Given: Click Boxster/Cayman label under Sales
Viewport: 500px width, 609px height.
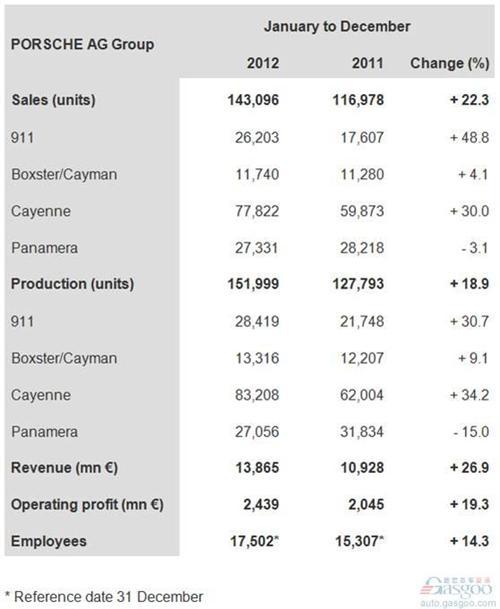Looking at the screenshot, I should coord(64,174).
